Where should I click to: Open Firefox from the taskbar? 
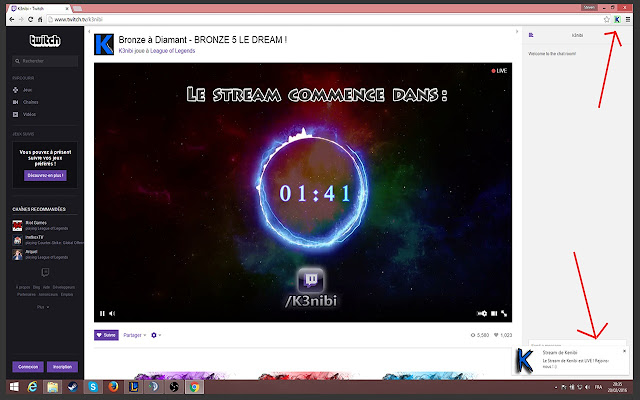pos(113,387)
